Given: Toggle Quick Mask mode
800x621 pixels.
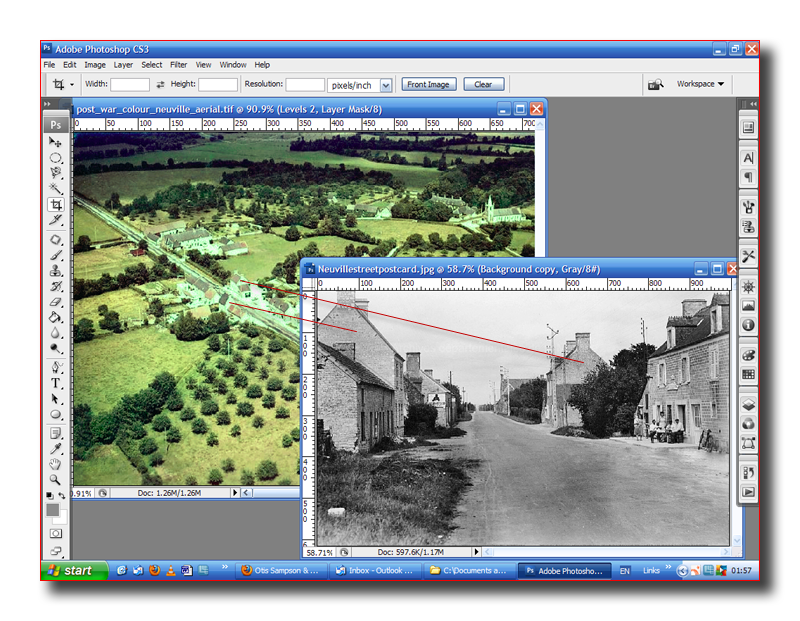Looking at the screenshot, I should click(x=56, y=534).
